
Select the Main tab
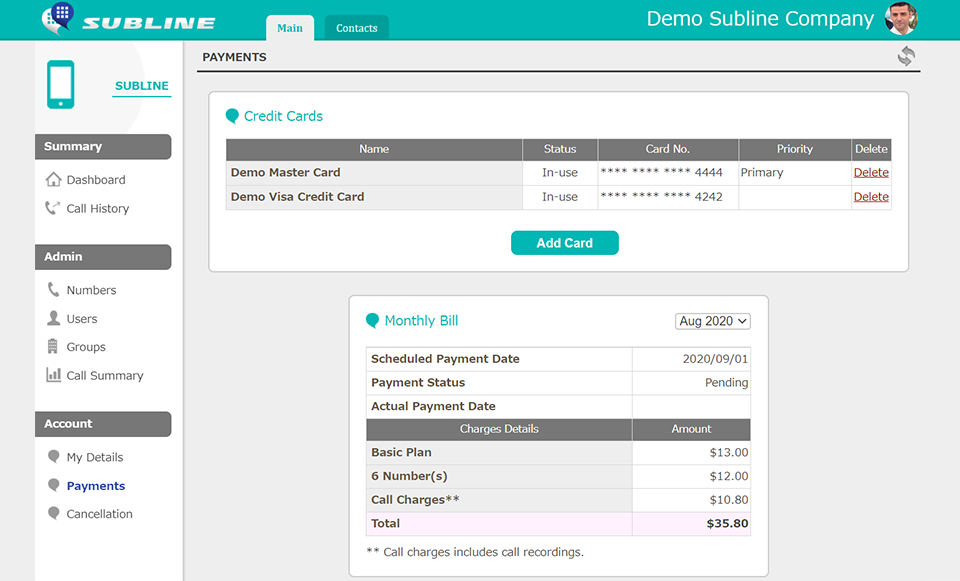pyautogui.click(x=290, y=28)
